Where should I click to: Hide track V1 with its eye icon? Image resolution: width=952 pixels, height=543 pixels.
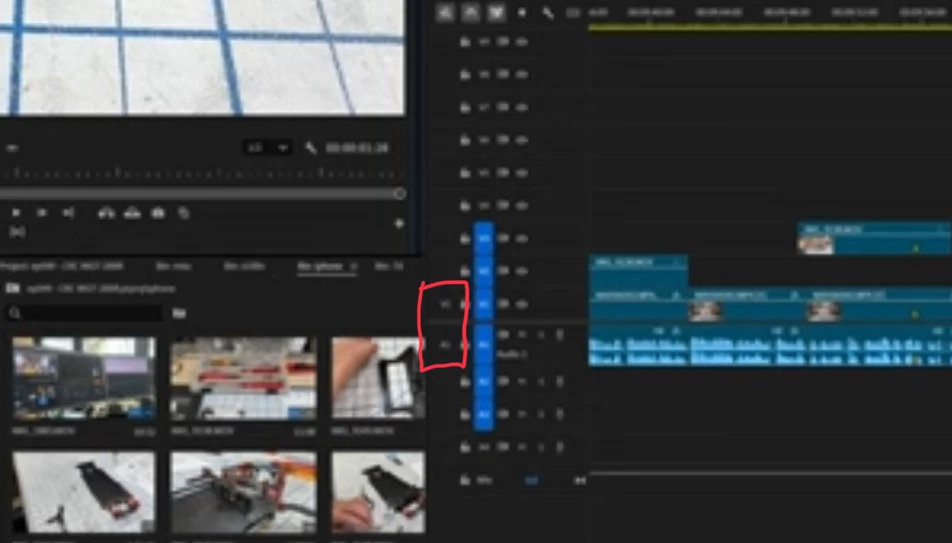[x=522, y=304]
